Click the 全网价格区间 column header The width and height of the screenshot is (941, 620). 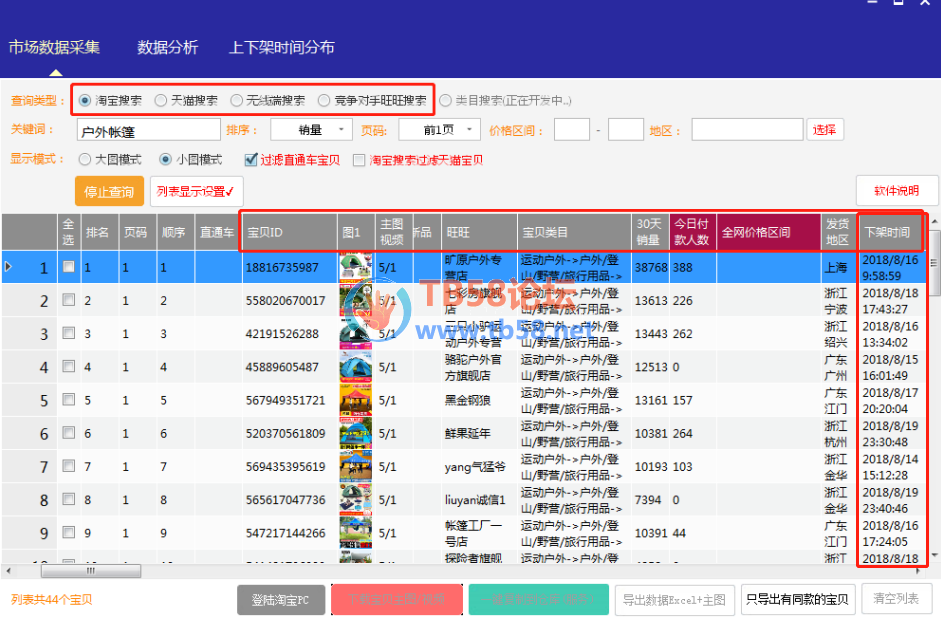pyautogui.click(x=768, y=232)
